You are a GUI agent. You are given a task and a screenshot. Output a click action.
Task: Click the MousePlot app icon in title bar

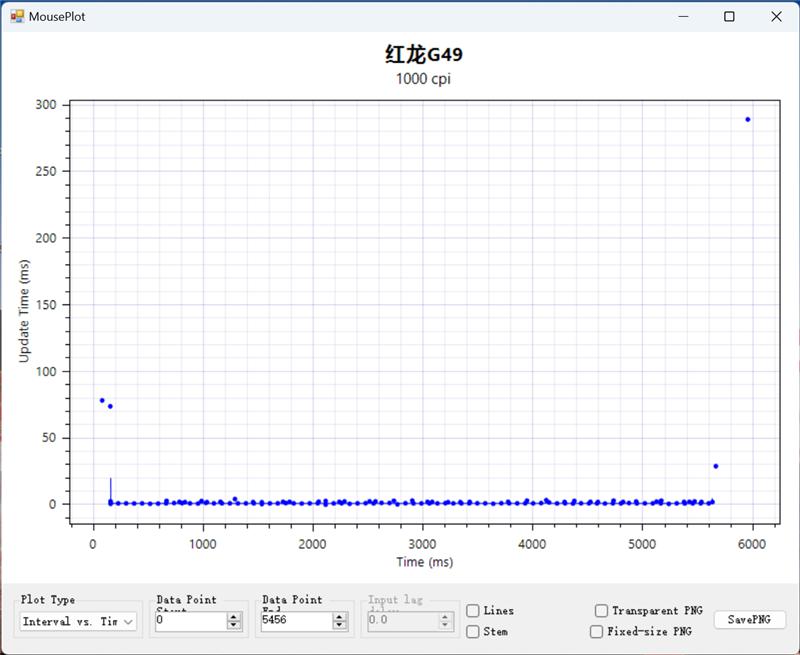click(17, 16)
